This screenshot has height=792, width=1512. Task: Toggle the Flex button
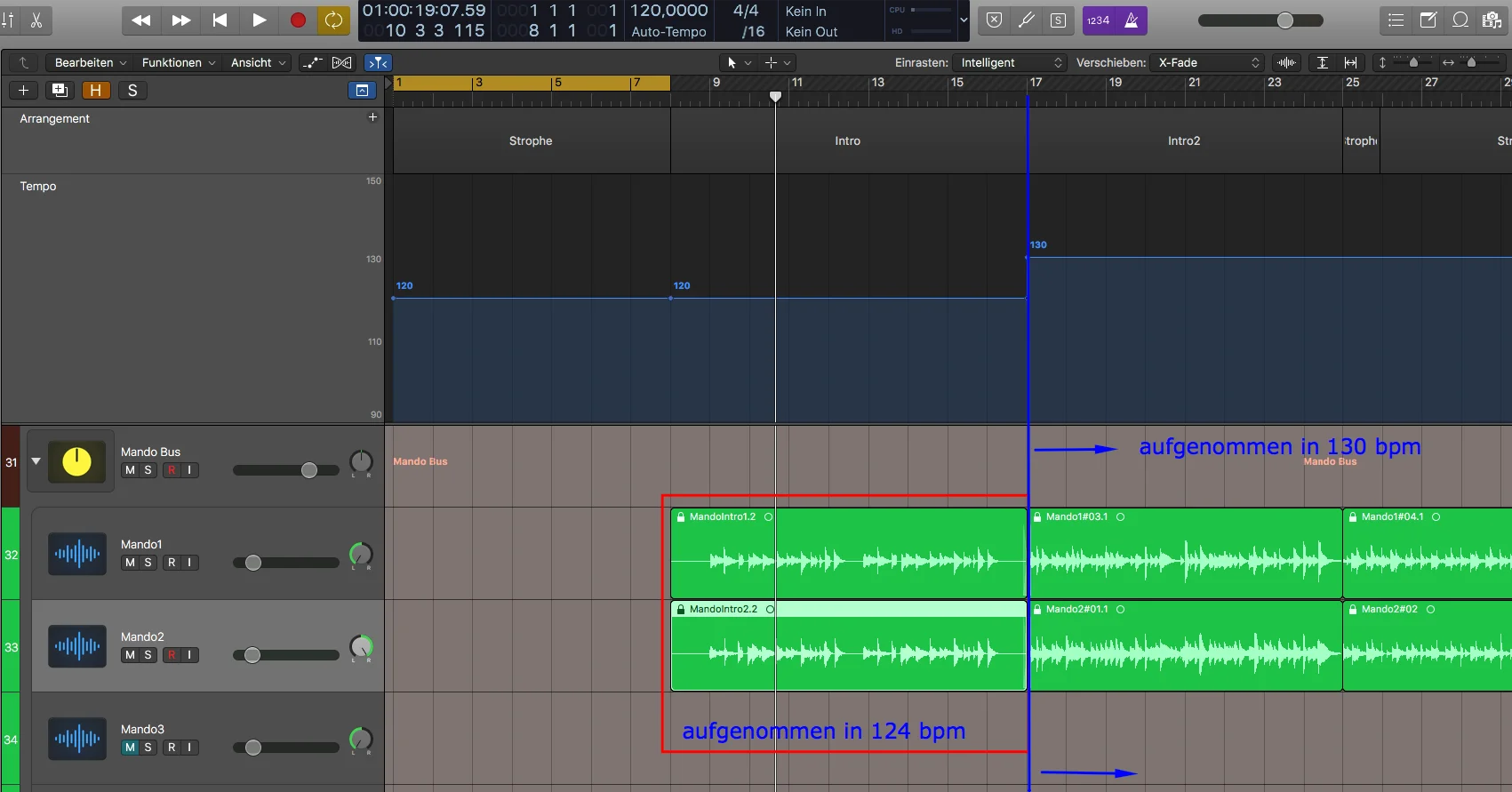[341, 62]
